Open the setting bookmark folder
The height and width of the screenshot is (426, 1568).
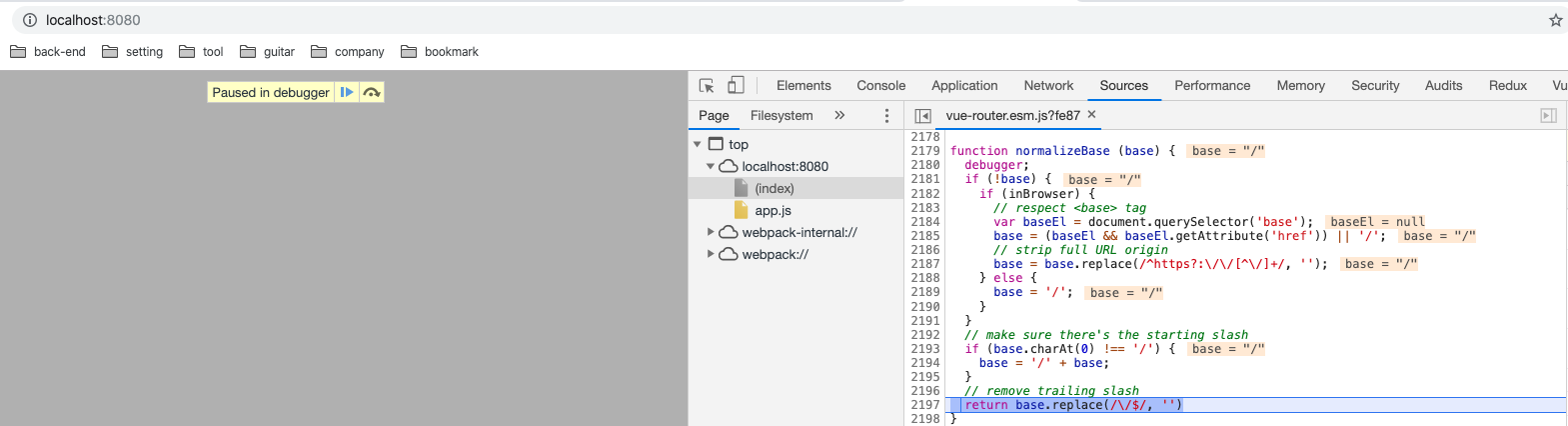(133, 52)
